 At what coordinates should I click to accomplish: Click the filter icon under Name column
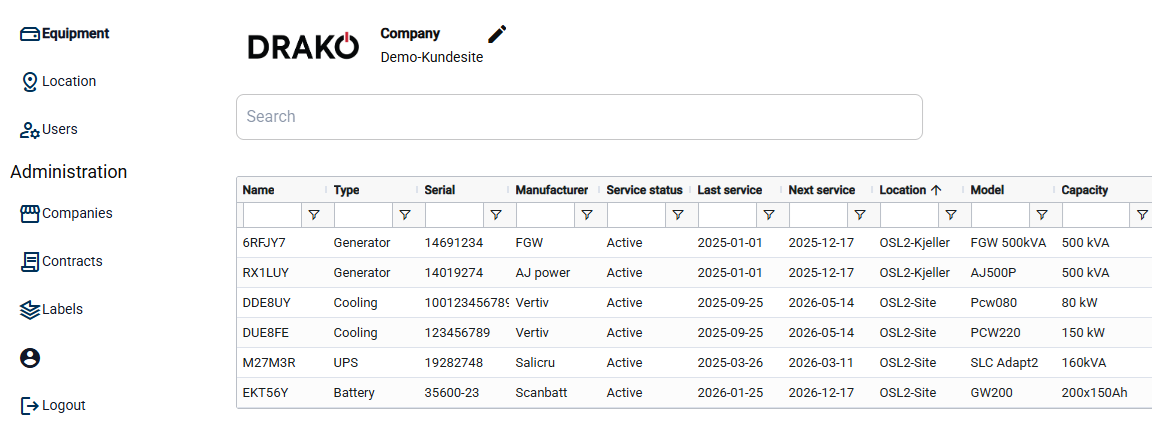tap(313, 215)
